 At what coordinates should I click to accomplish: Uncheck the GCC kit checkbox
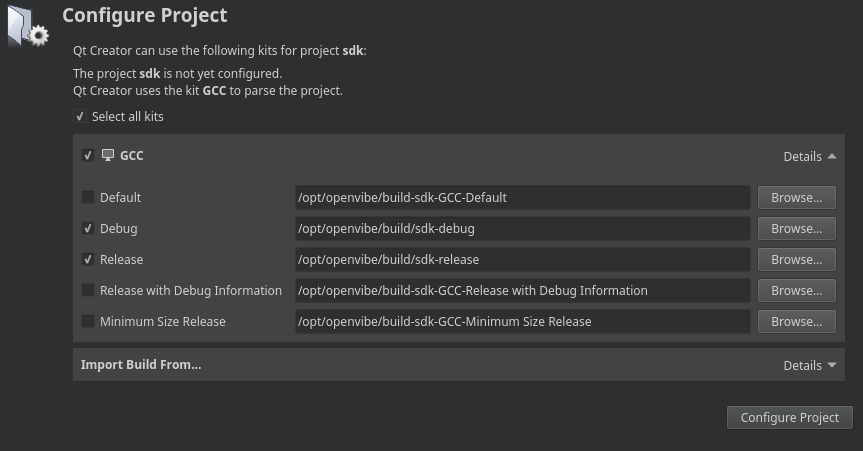coord(88,156)
